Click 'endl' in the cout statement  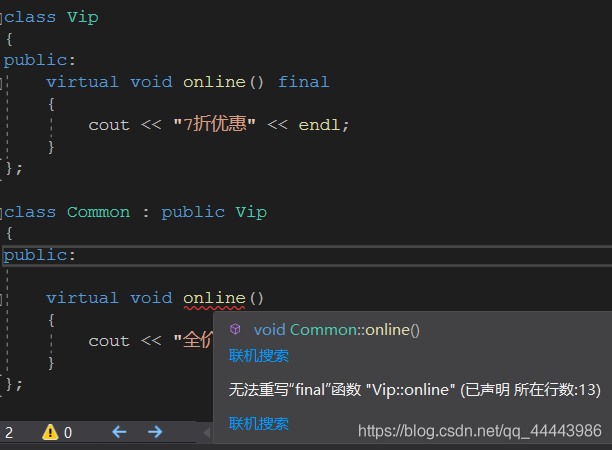pyautogui.click(x=319, y=125)
